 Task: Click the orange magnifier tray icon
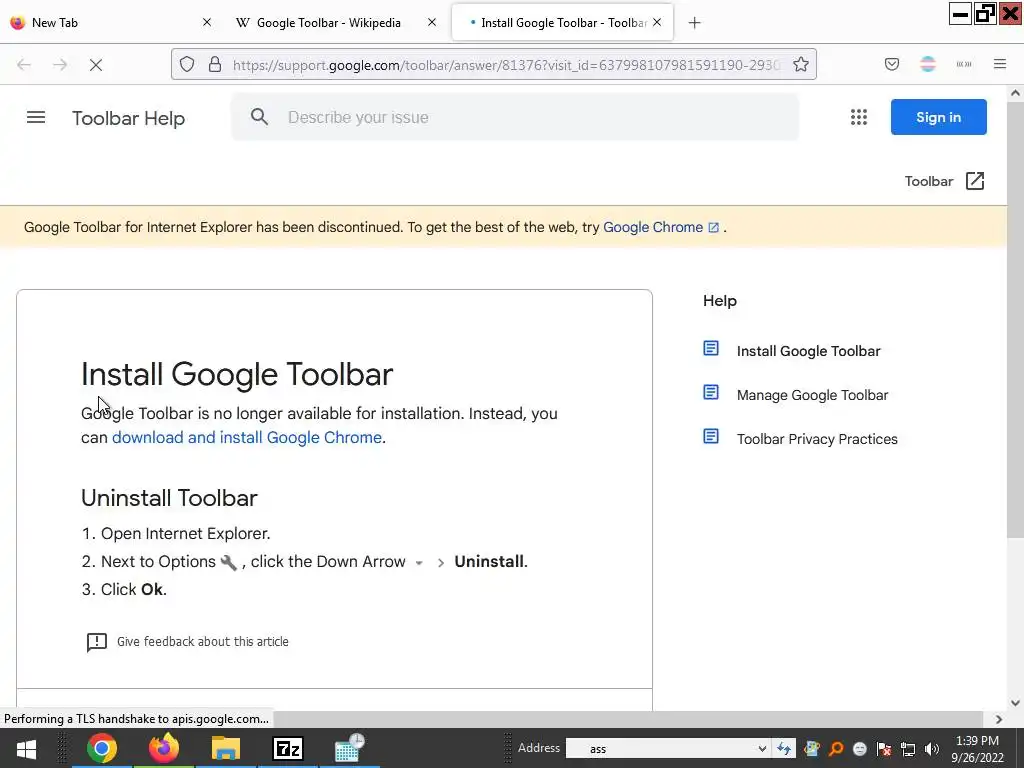pyautogui.click(x=836, y=749)
